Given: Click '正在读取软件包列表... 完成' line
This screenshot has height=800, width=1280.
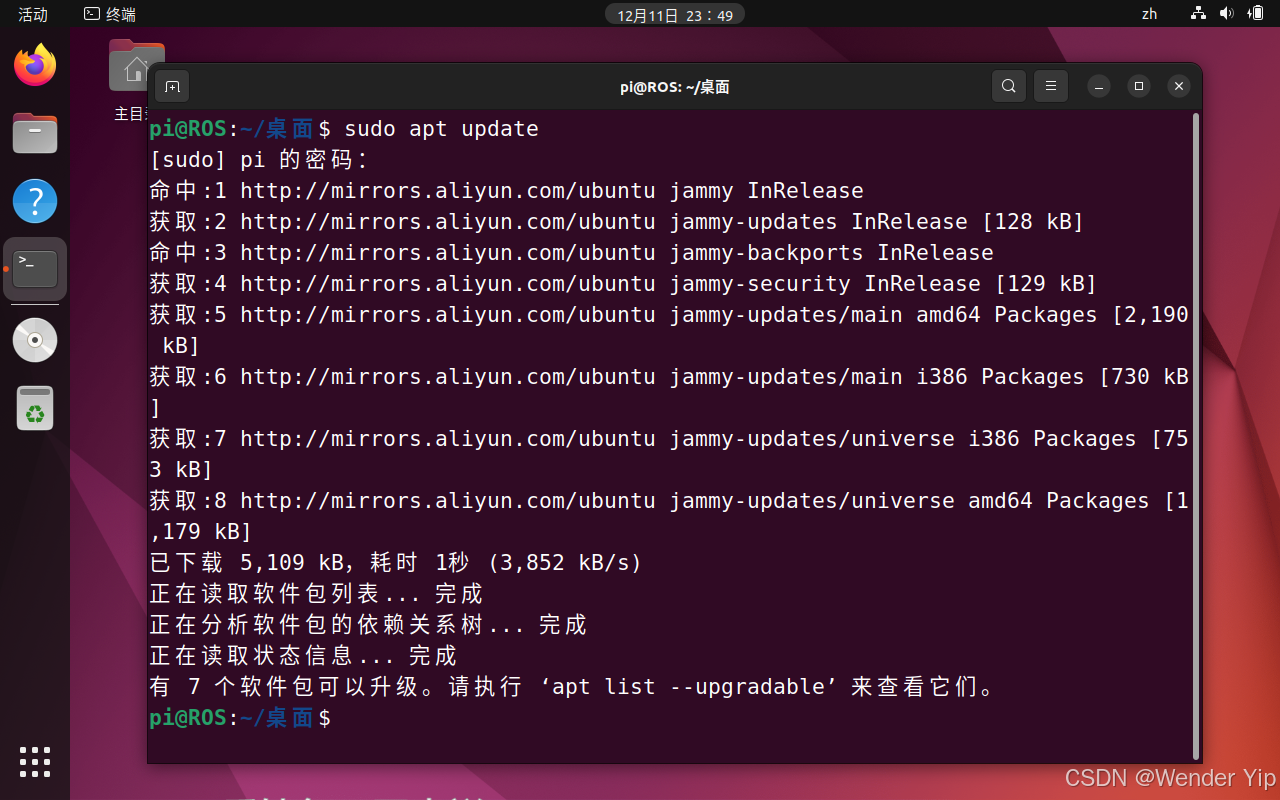Looking at the screenshot, I should (316, 594).
